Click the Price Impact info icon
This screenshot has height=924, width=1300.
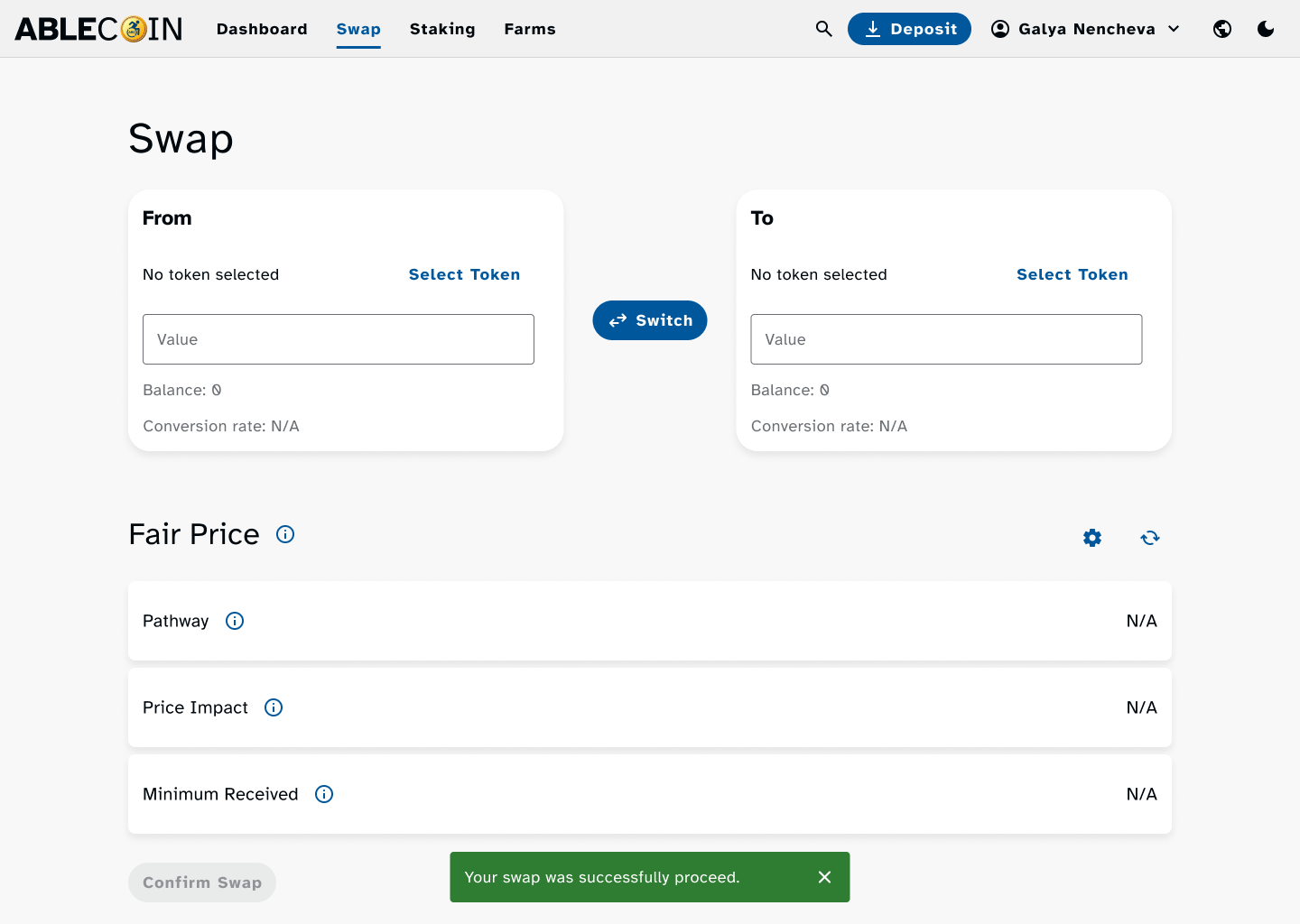point(274,707)
